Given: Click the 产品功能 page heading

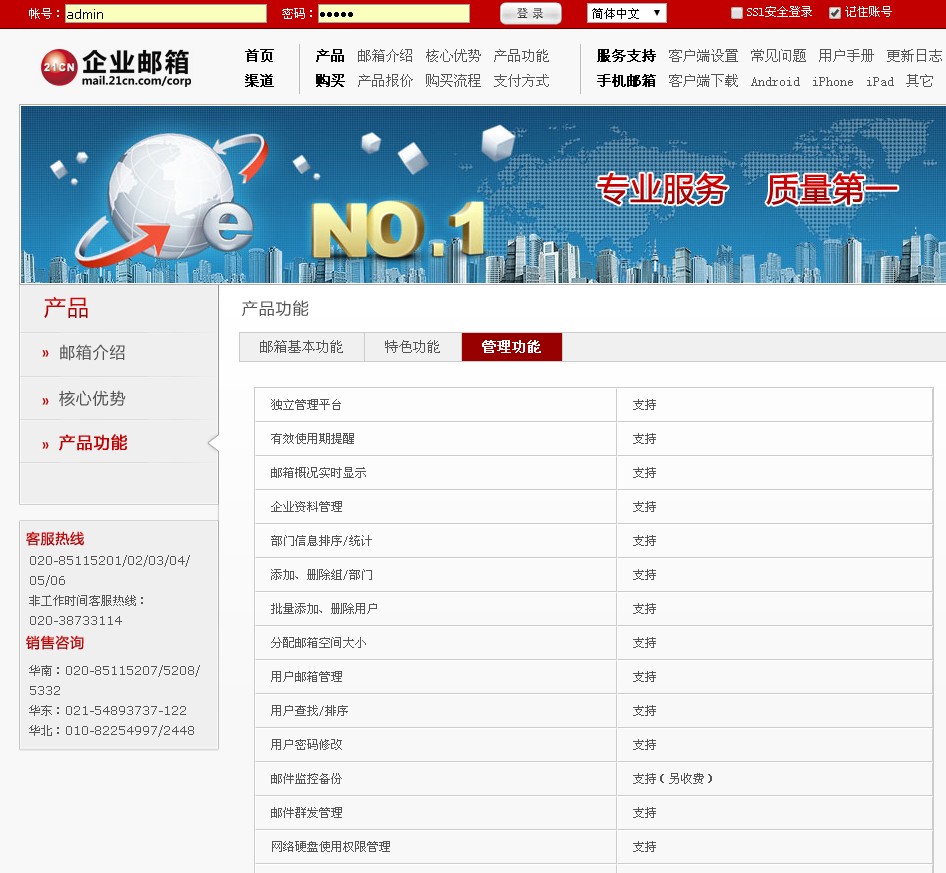Looking at the screenshot, I should click(x=275, y=309).
